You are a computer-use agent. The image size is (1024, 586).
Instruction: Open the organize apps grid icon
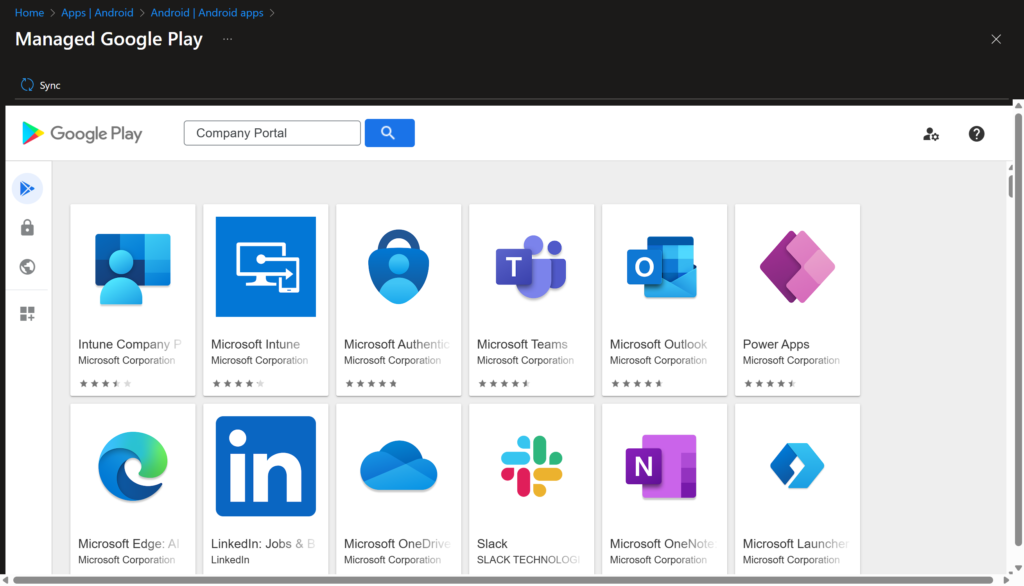tap(27, 314)
